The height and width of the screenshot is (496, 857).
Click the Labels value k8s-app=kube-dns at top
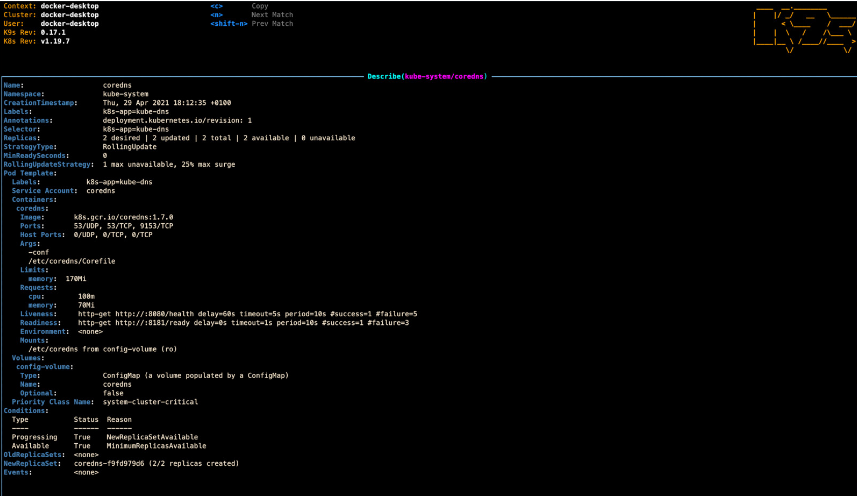click(136, 111)
